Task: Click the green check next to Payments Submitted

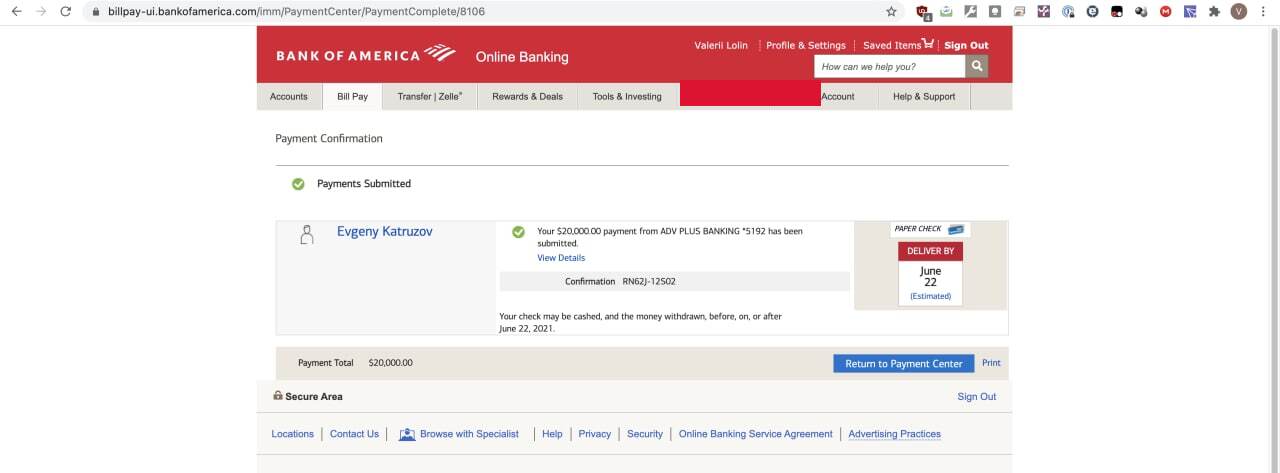Action: [x=298, y=184]
